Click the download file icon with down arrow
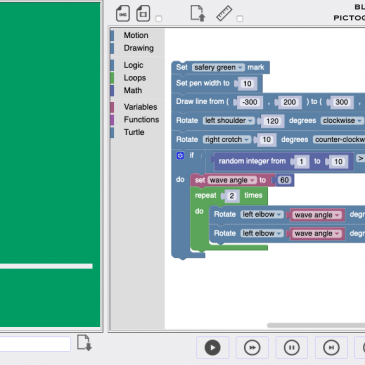Screen dimensions: 365x365 pyautogui.click(x=84, y=343)
